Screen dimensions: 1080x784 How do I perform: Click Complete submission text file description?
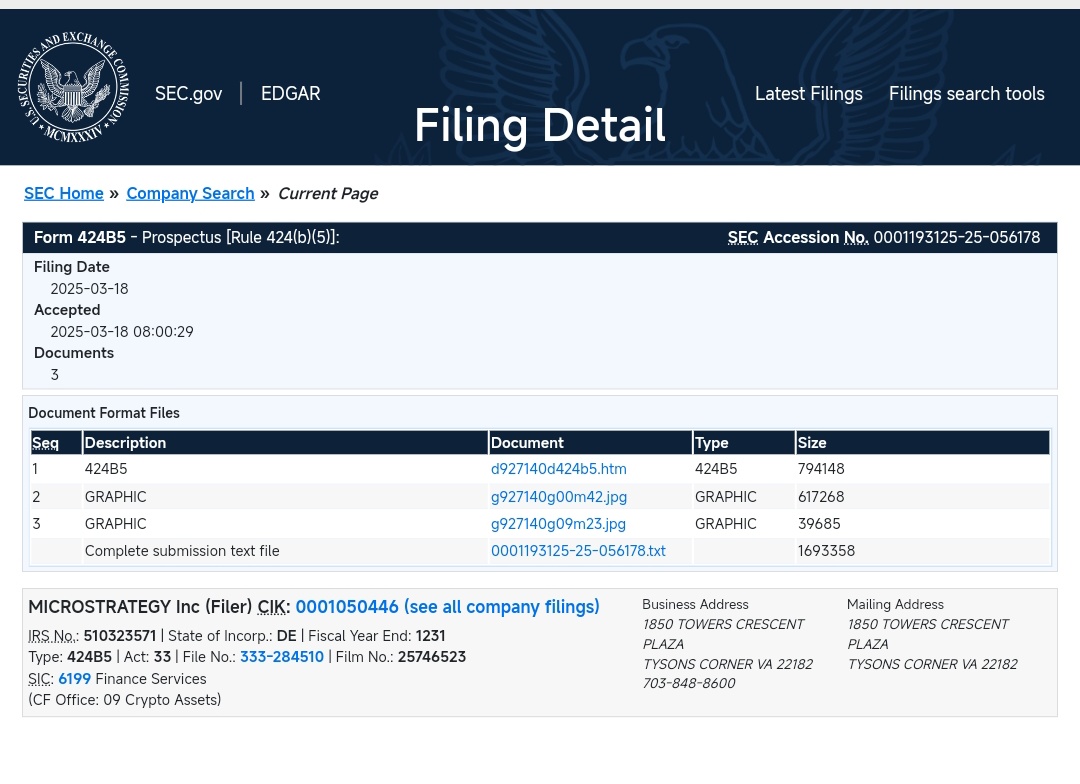pyautogui.click(x=182, y=551)
